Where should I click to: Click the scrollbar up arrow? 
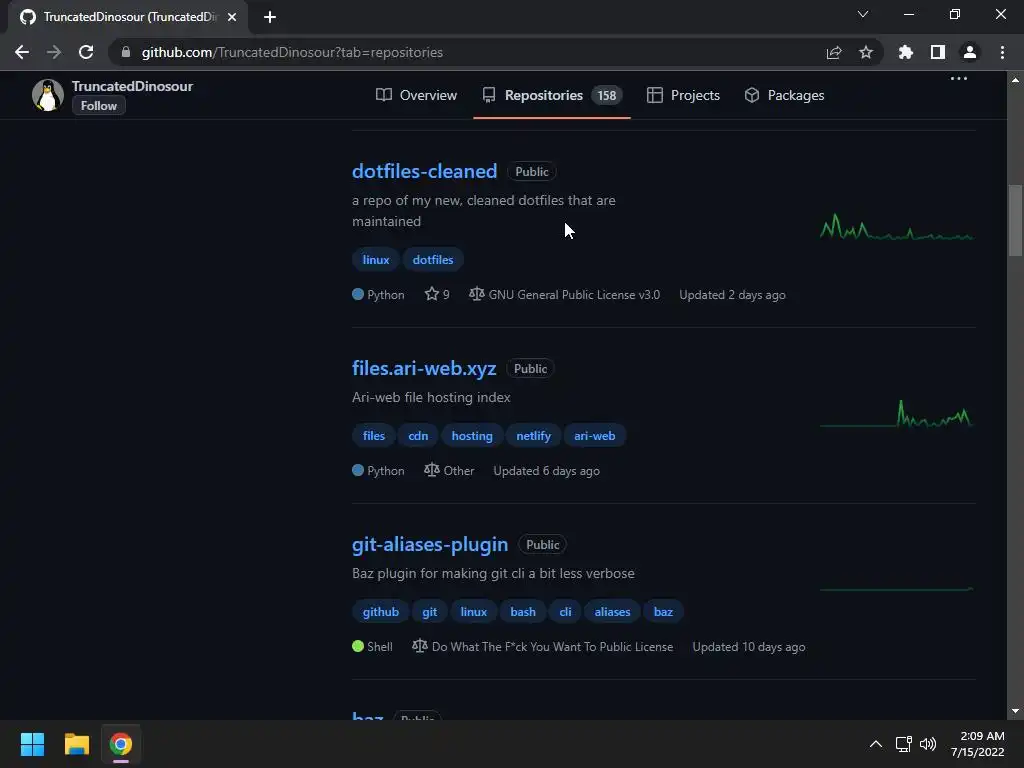[1015, 80]
